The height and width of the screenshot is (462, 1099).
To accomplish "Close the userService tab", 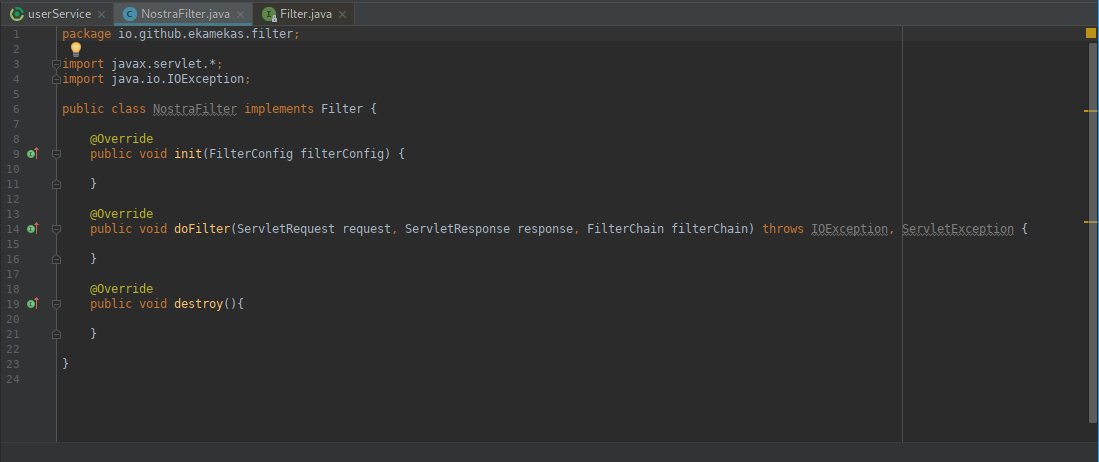I will [x=101, y=14].
